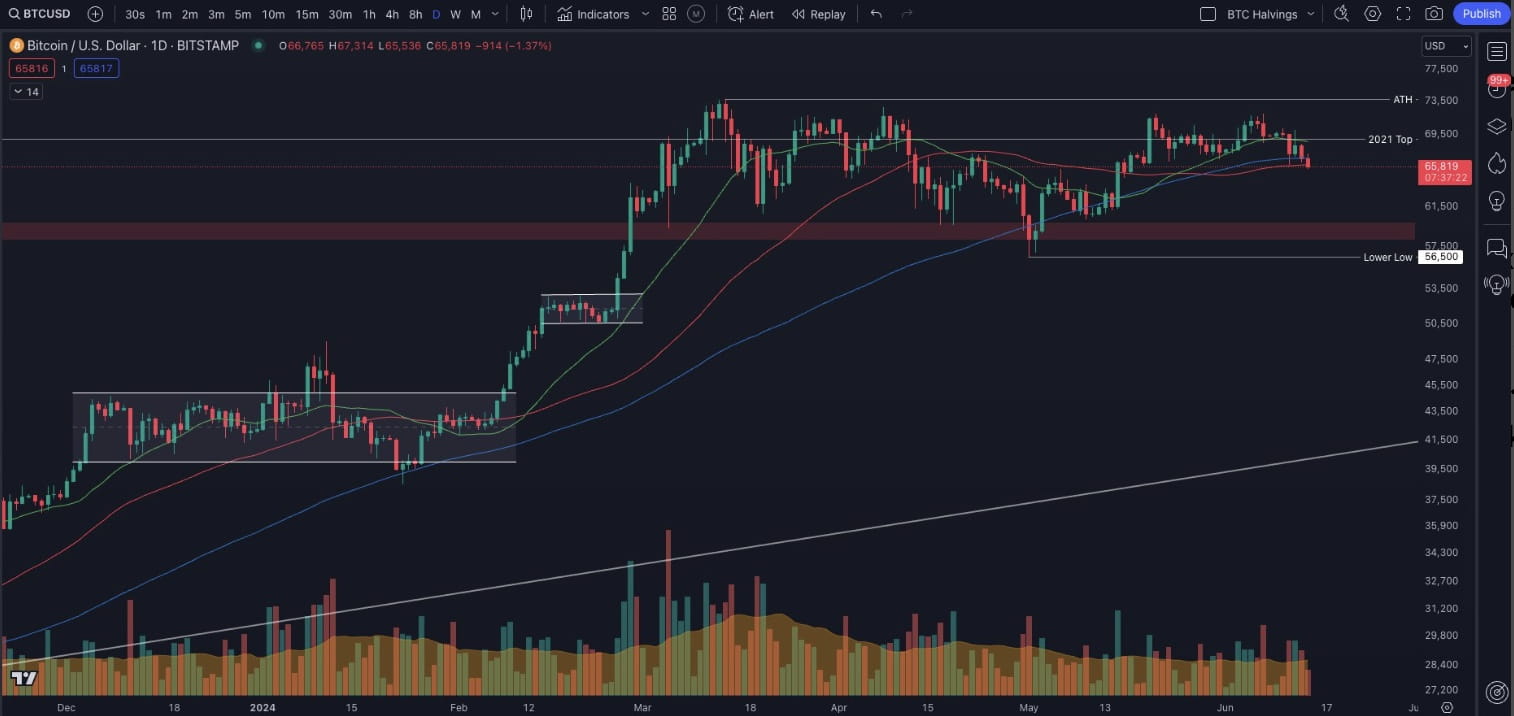
Task: Open the Watchlist panel icon
Action: pyautogui.click(x=1497, y=51)
